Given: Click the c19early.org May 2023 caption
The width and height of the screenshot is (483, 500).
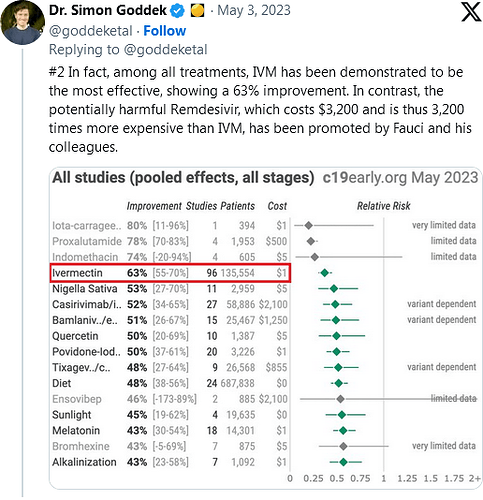Looking at the screenshot, I should click(400, 178).
